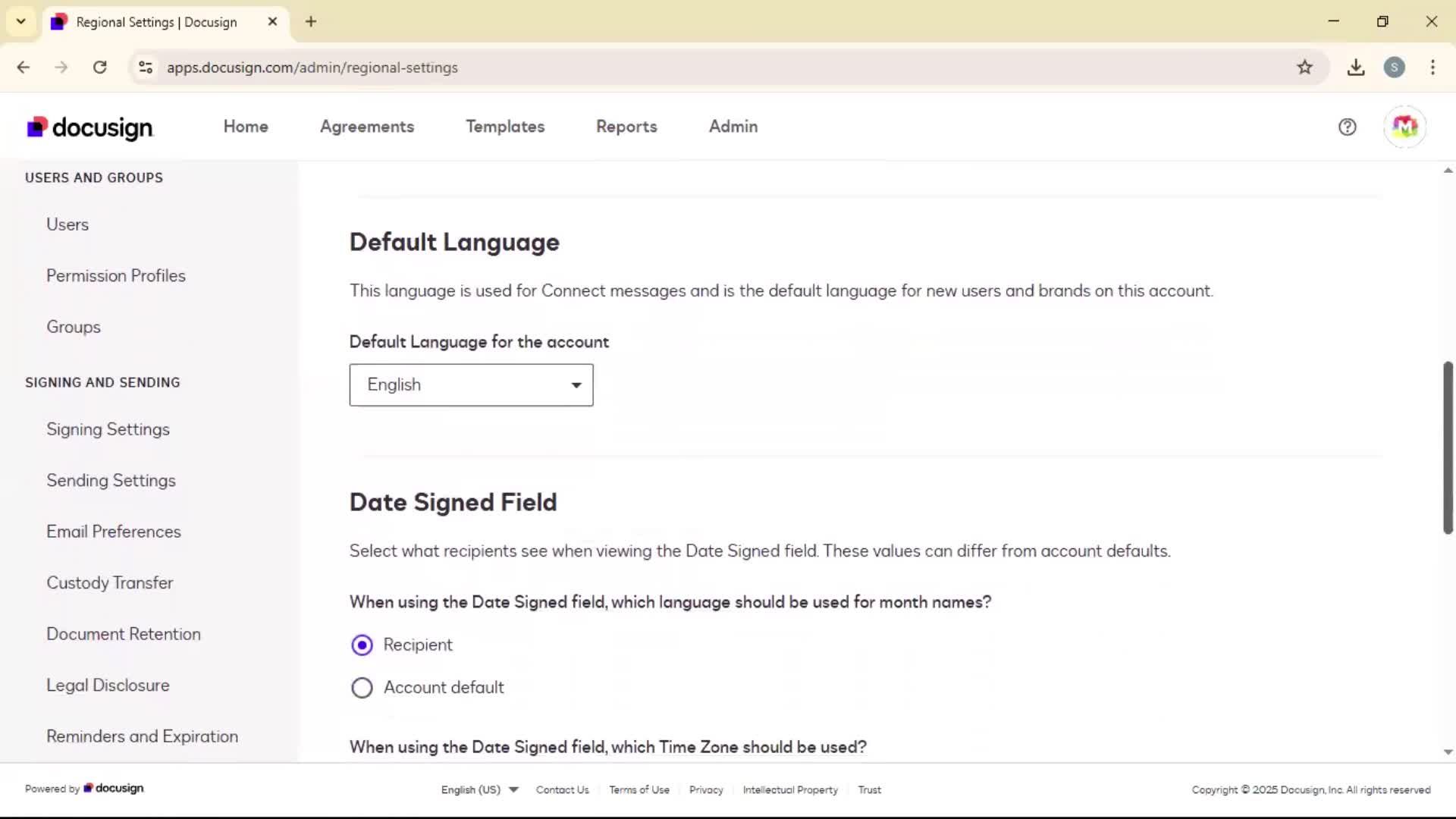Click the Default Language heading
The width and height of the screenshot is (1456, 819).
[454, 243]
